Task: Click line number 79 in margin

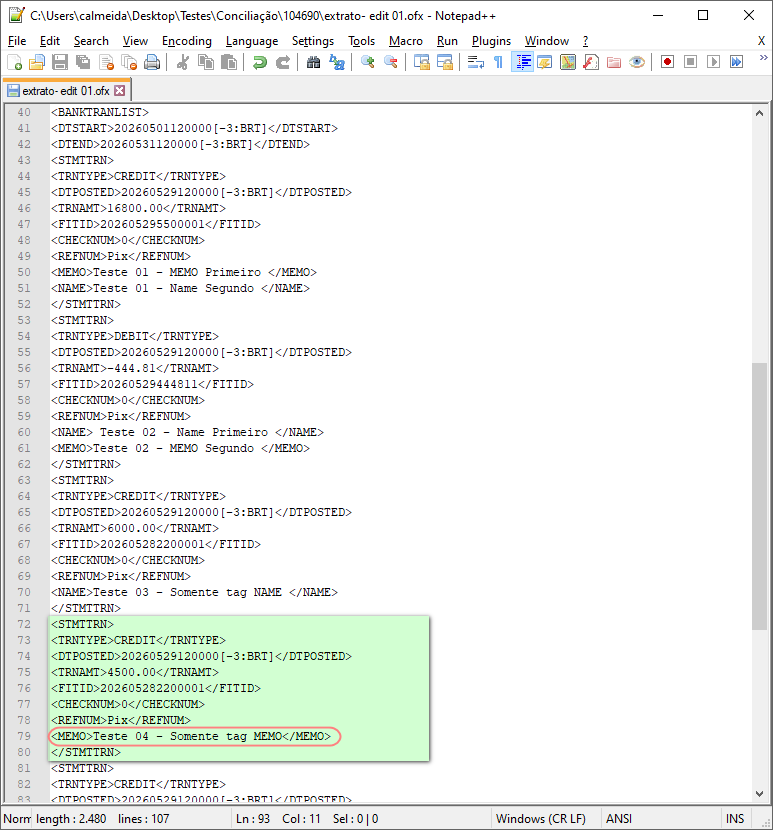Action: (24, 736)
